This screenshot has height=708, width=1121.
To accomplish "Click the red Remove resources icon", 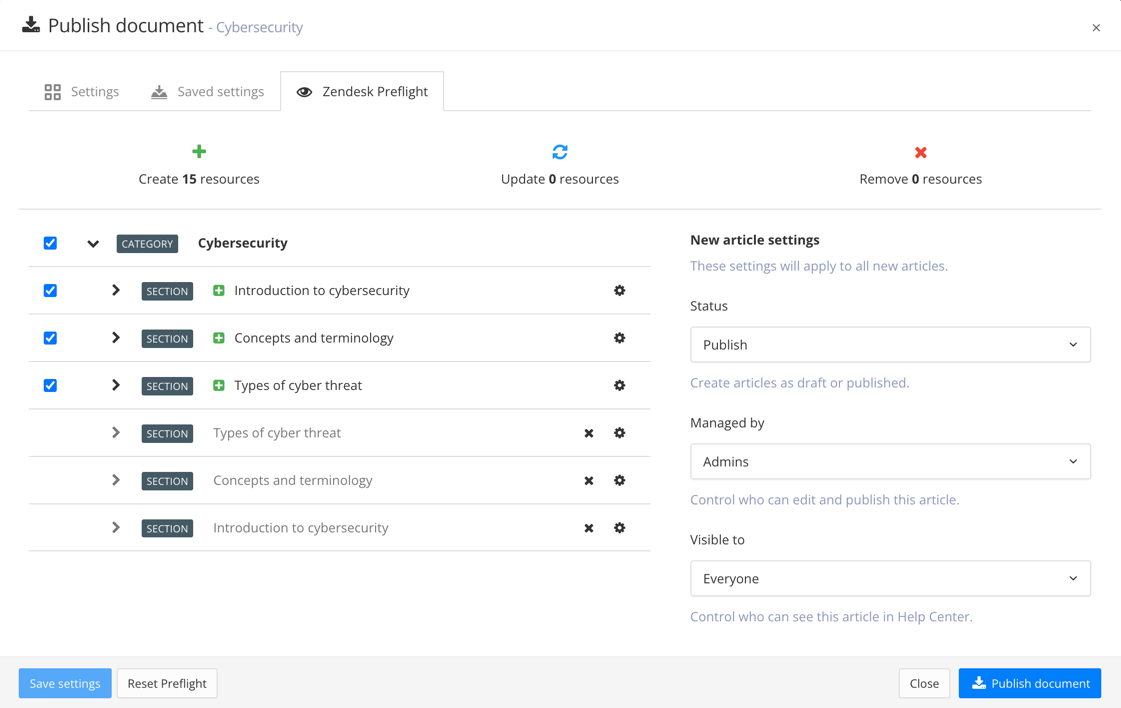I will [920, 151].
